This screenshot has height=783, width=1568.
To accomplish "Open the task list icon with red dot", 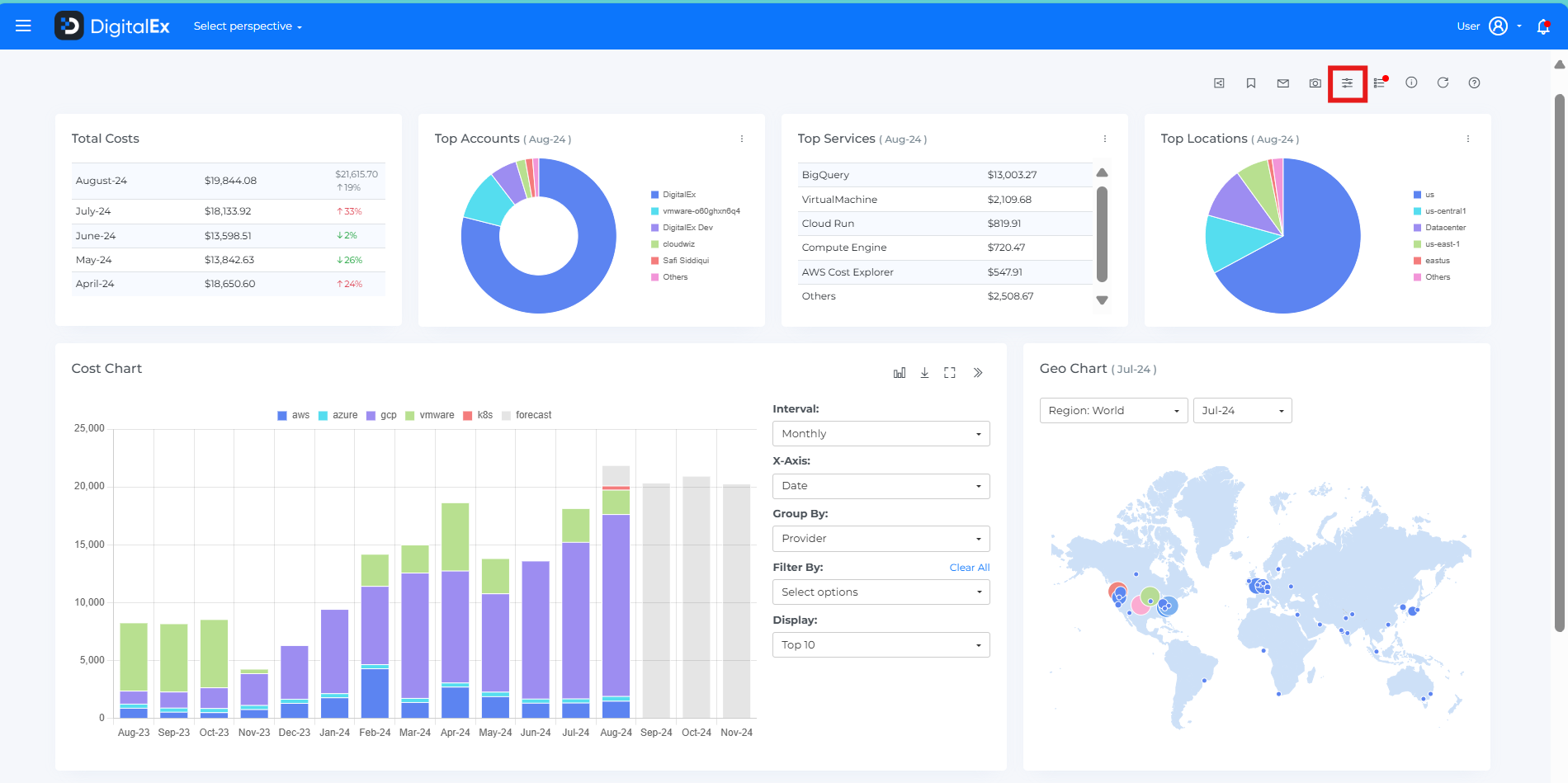I will 1380,83.
